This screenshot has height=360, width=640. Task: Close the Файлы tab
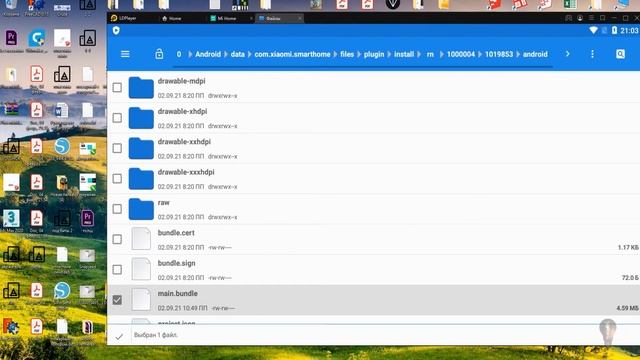pos(300,18)
